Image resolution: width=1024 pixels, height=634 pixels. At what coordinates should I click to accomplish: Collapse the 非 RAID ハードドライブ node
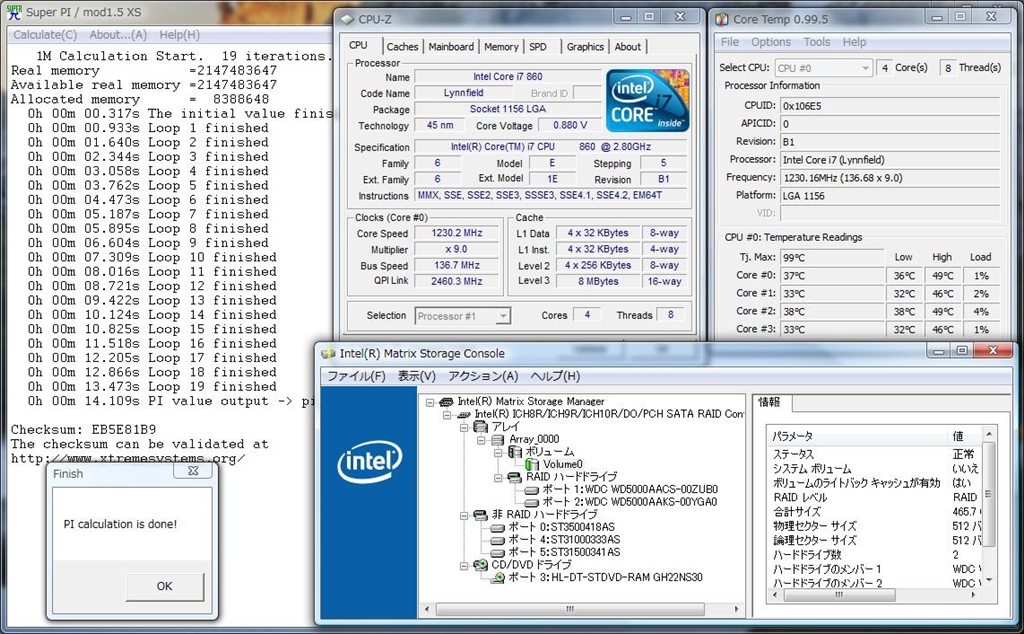(464, 515)
